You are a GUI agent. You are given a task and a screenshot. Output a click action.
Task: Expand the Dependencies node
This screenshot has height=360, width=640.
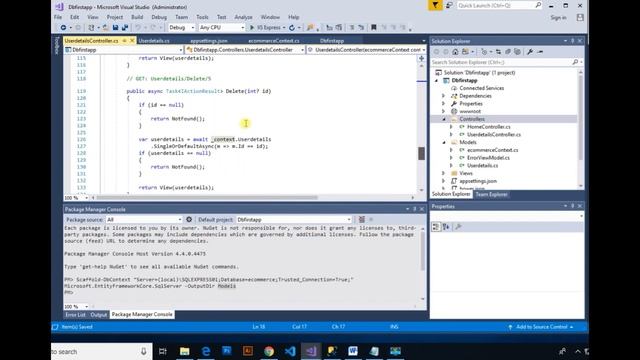click(x=444, y=96)
